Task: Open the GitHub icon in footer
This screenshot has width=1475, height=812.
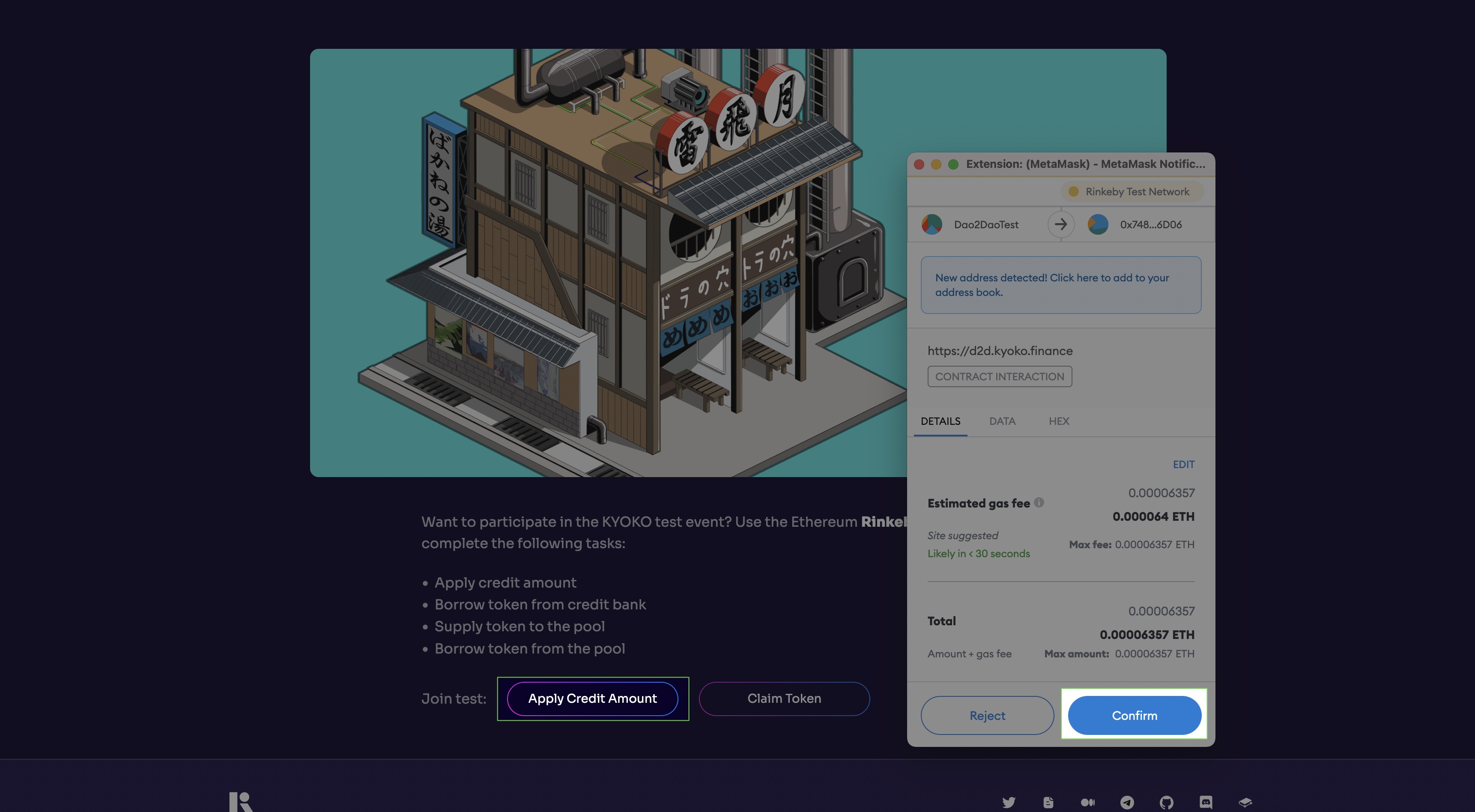Action: click(x=1166, y=802)
